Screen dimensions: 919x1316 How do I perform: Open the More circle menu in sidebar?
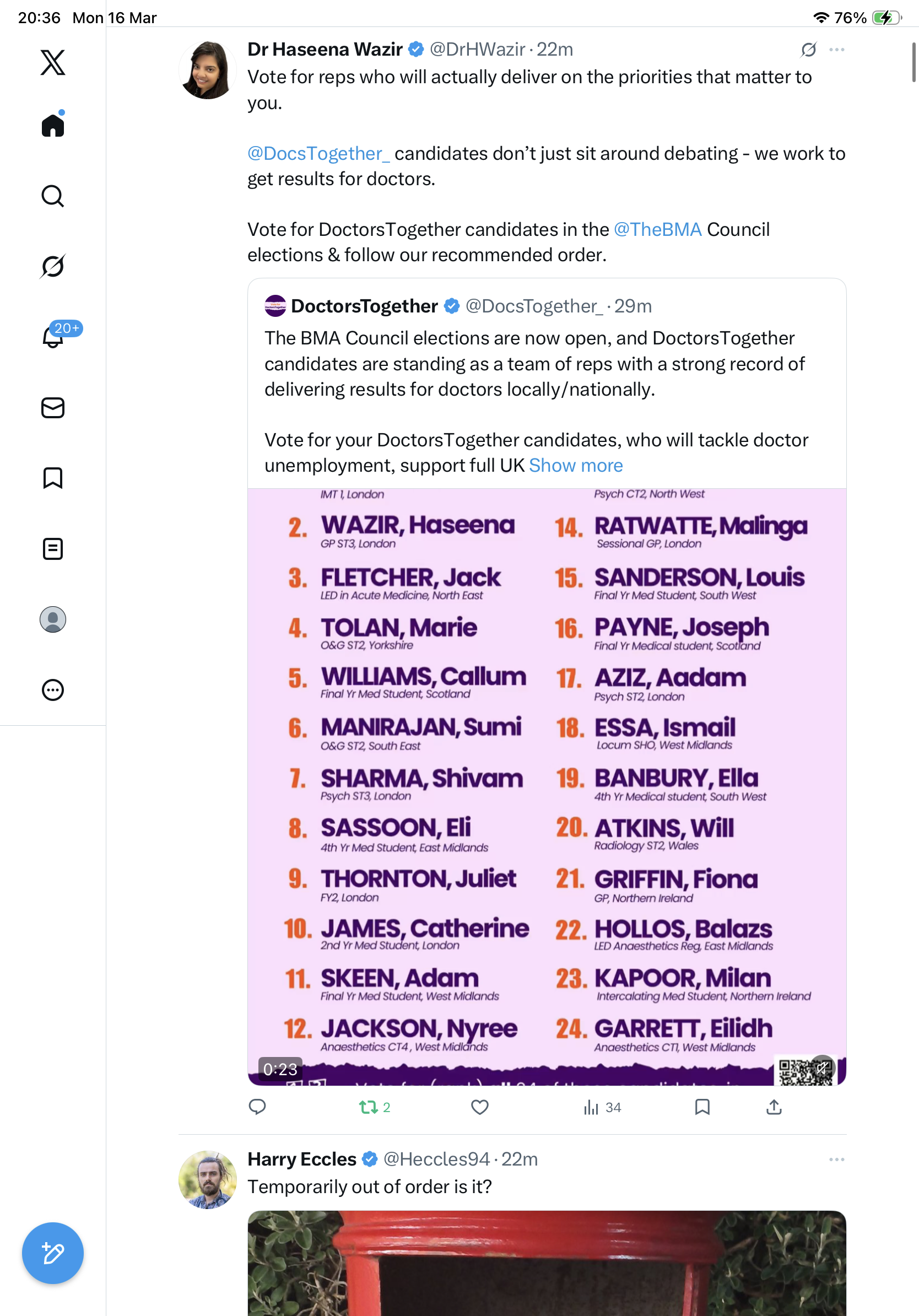click(x=53, y=690)
